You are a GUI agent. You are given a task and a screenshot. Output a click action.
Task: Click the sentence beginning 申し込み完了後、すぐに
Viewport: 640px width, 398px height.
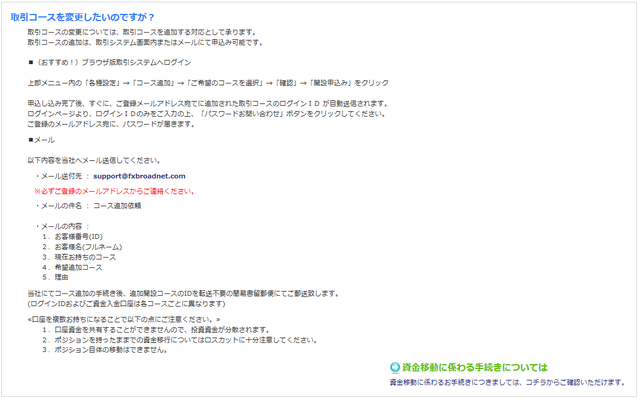[x=208, y=104]
